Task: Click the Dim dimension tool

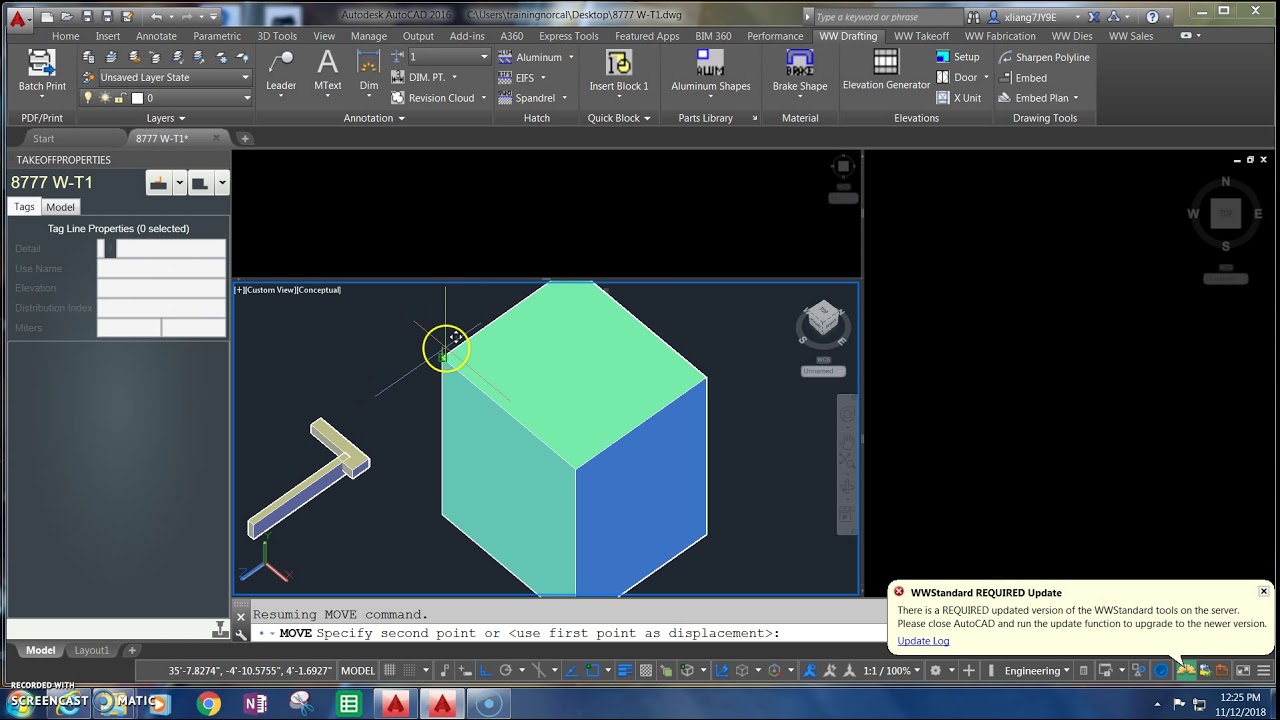Action: (x=369, y=70)
